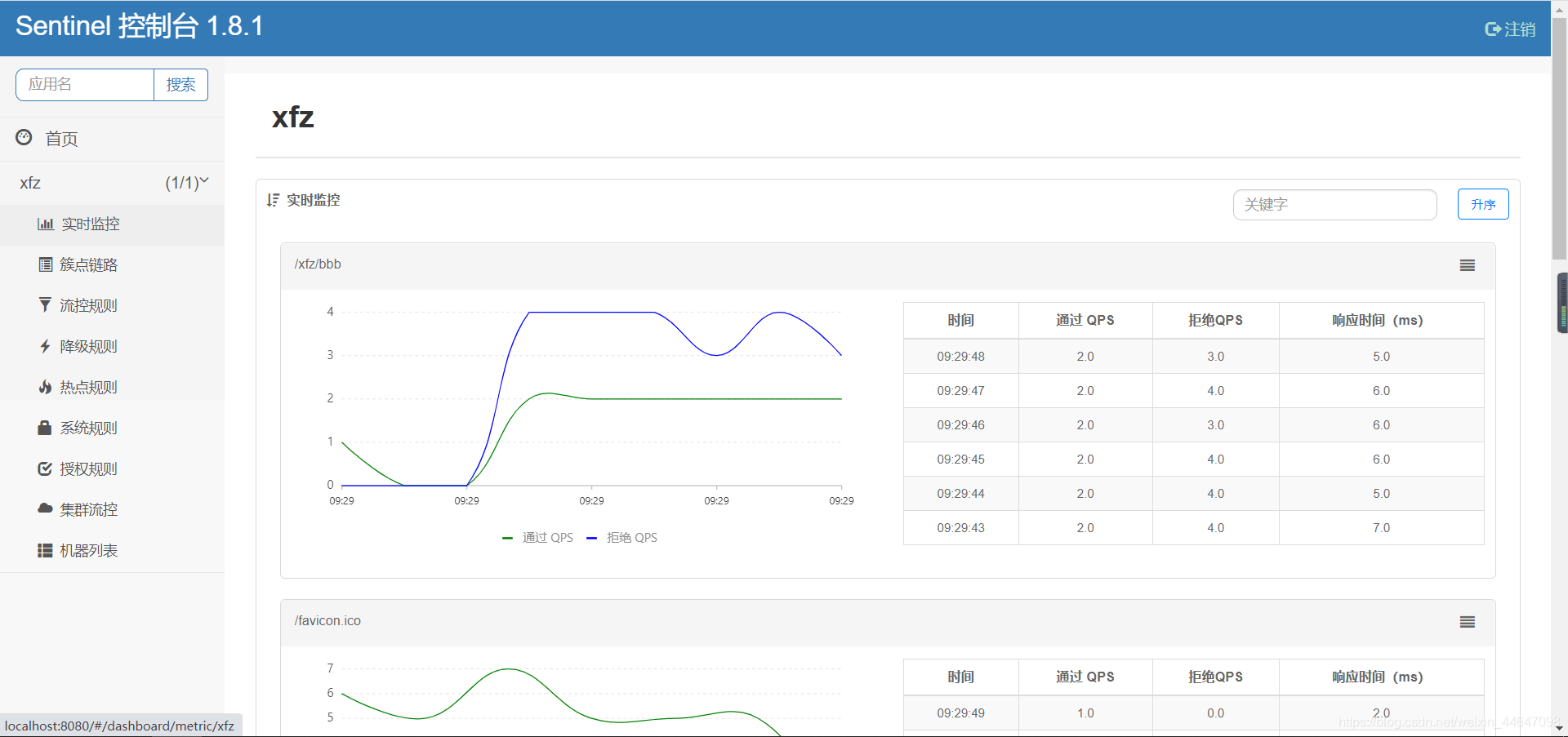Click the 簇点链路 list icon

[x=46, y=264]
